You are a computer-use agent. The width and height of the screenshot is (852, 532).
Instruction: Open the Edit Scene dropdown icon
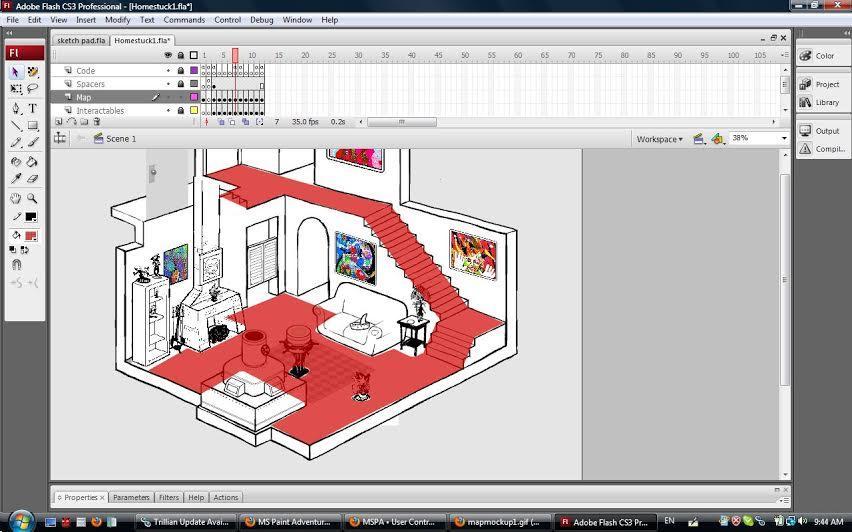click(x=699, y=139)
